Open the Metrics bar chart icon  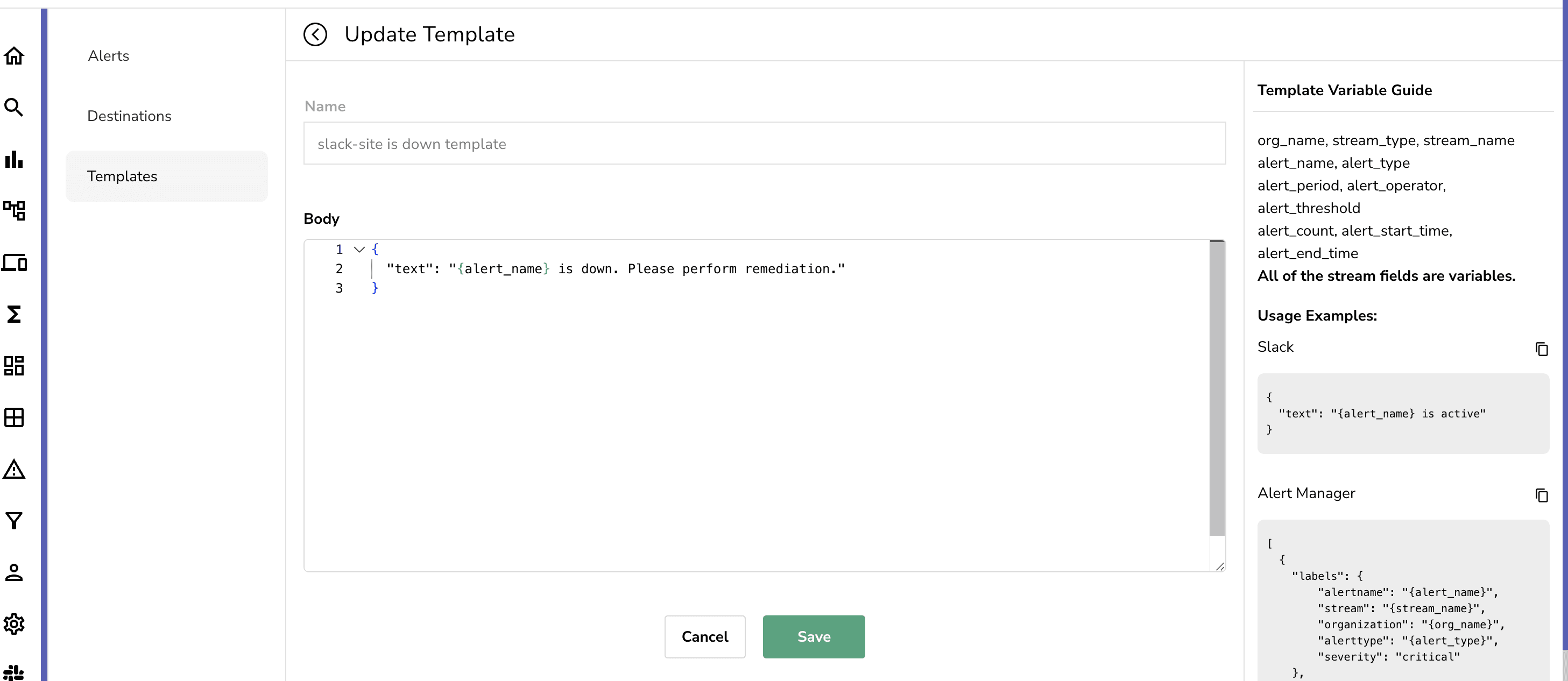click(x=14, y=159)
